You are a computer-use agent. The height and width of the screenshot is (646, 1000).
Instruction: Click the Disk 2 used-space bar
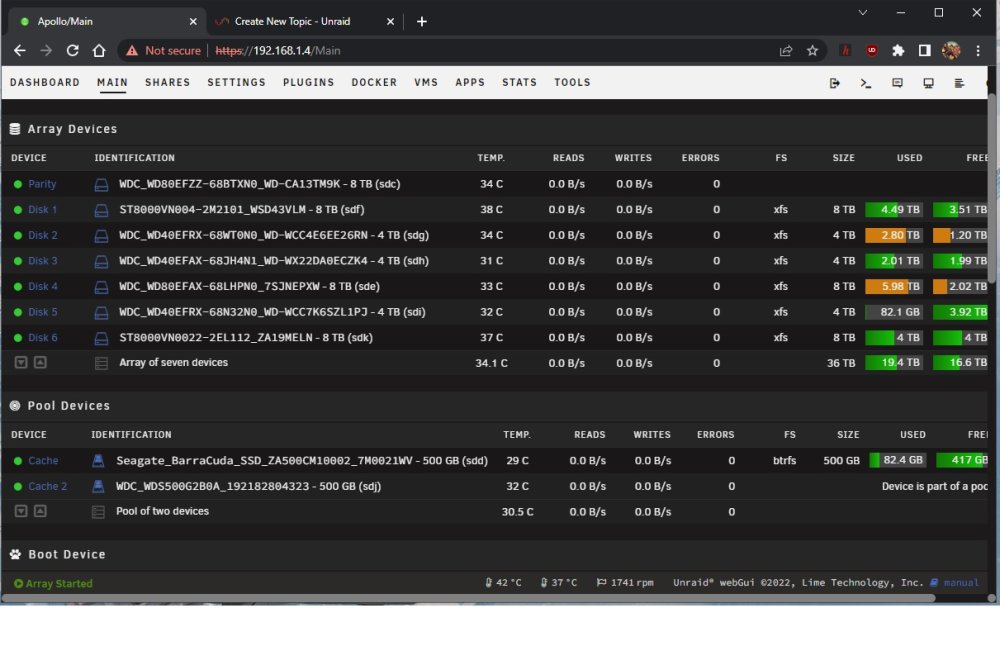pos(893,235)
